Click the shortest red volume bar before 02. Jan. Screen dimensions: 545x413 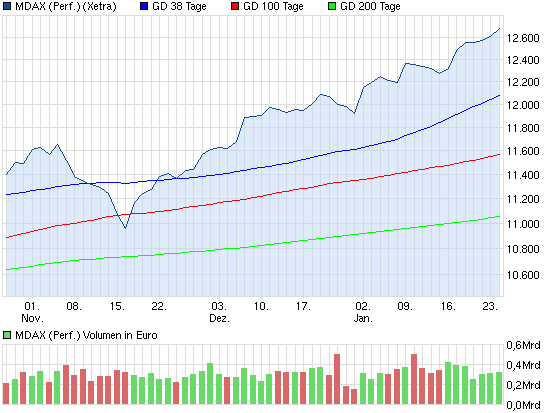click(x=354, y=397)
